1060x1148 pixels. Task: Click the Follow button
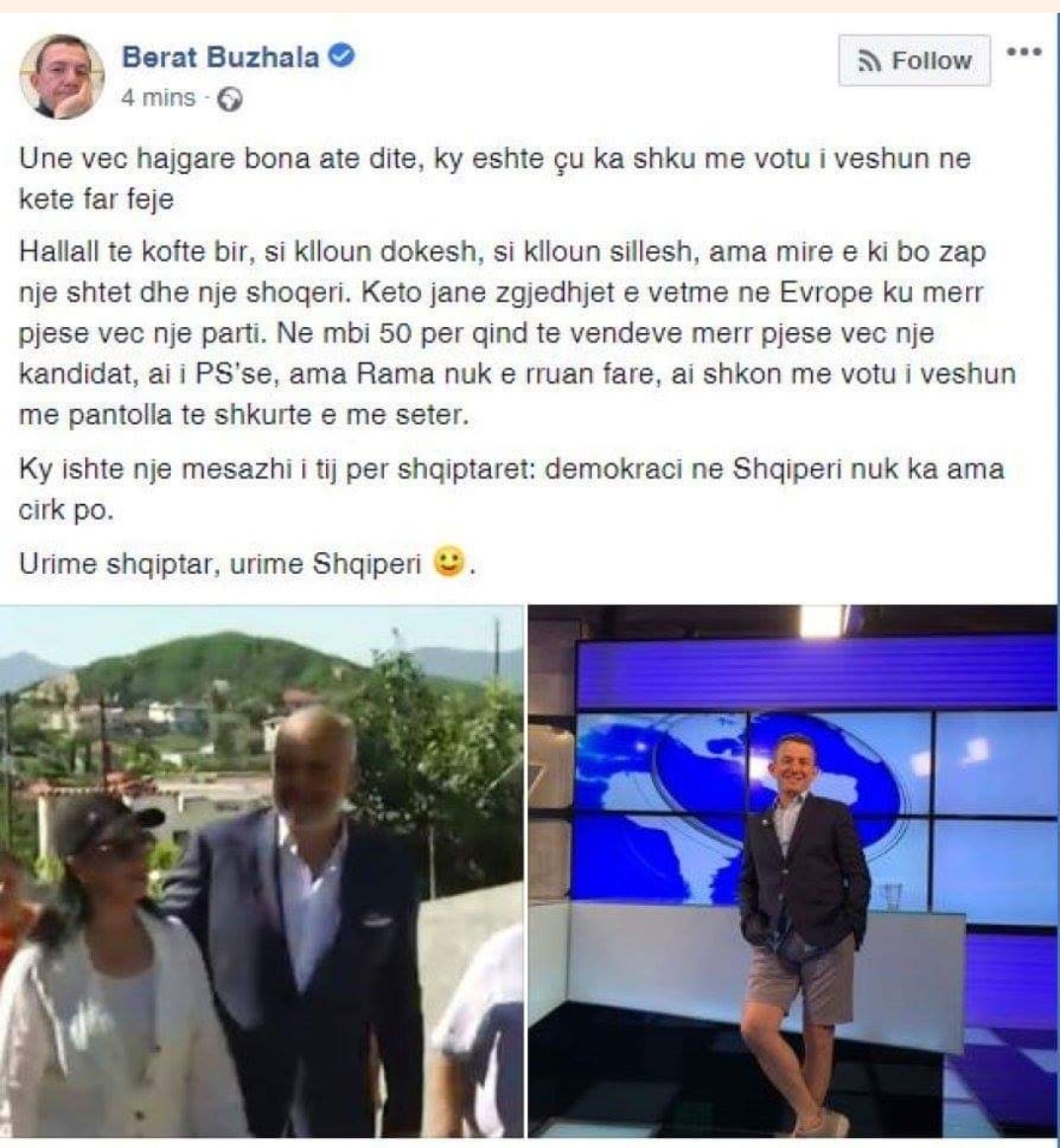[x=915, y=61]
